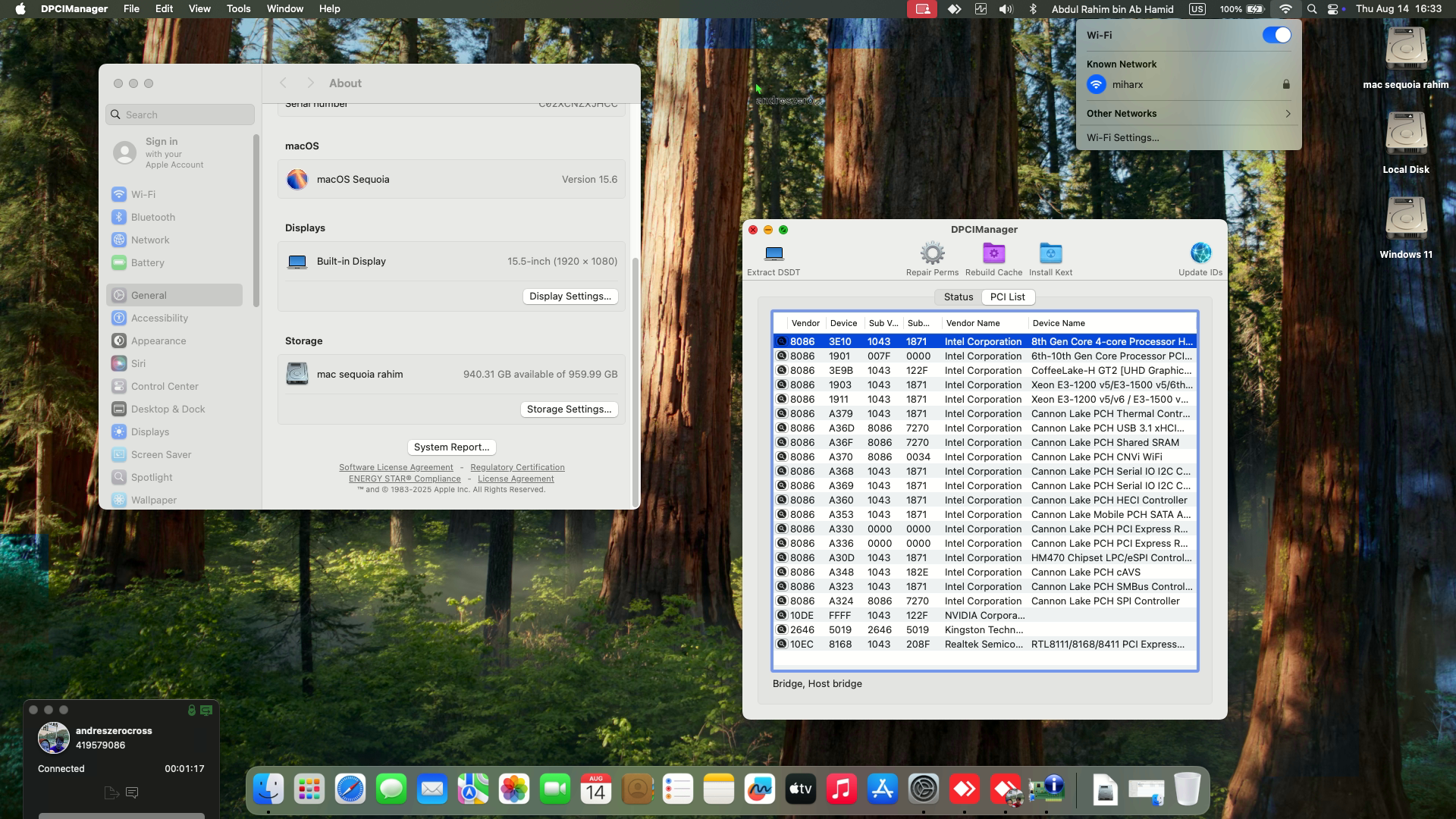Open the Help menu

click(x=329, y=9)
